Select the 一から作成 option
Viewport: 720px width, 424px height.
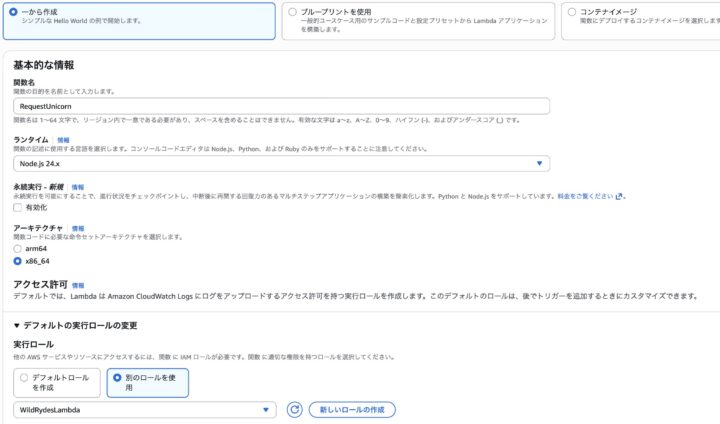[x=13, y=12]
